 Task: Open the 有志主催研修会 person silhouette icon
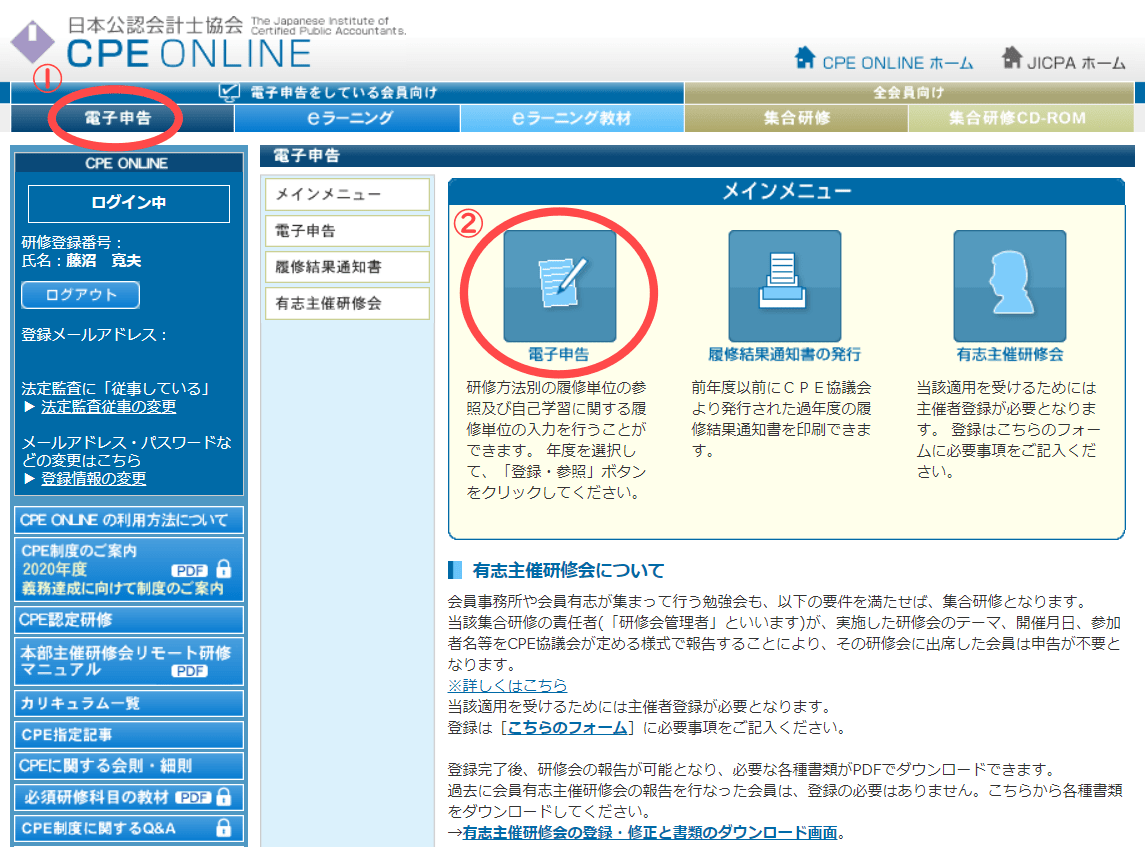(1009, 285)
